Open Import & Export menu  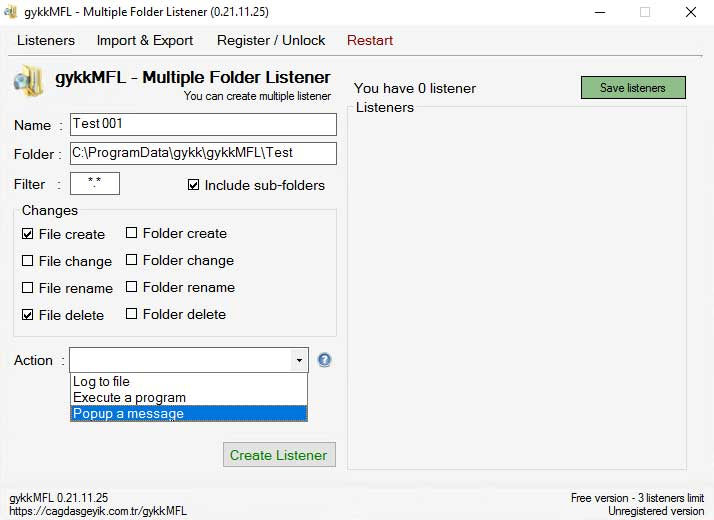[x=145, y=40]
